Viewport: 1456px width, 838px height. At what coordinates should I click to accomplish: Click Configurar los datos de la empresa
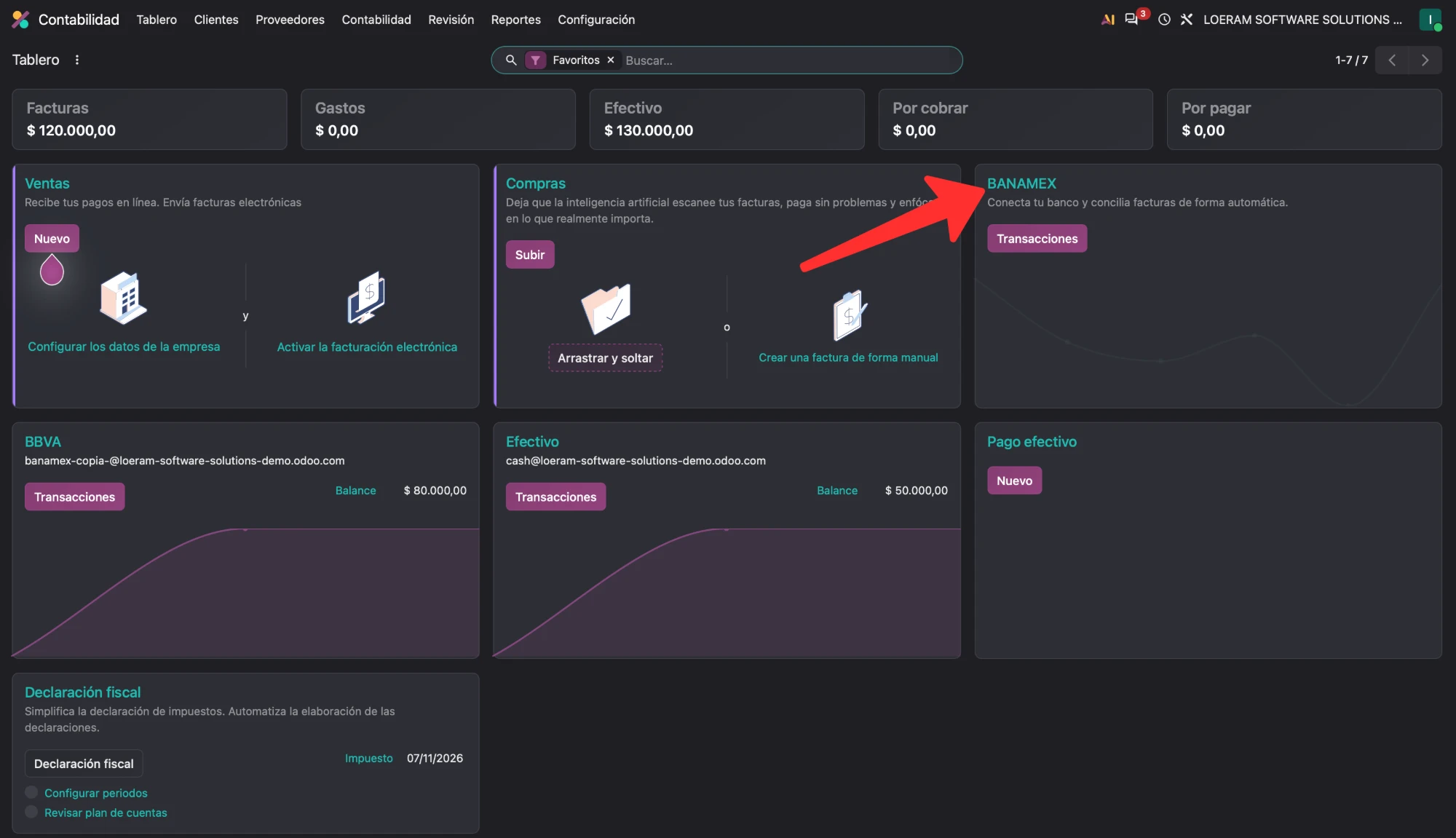pyautogui.click(x=124, y=347)
